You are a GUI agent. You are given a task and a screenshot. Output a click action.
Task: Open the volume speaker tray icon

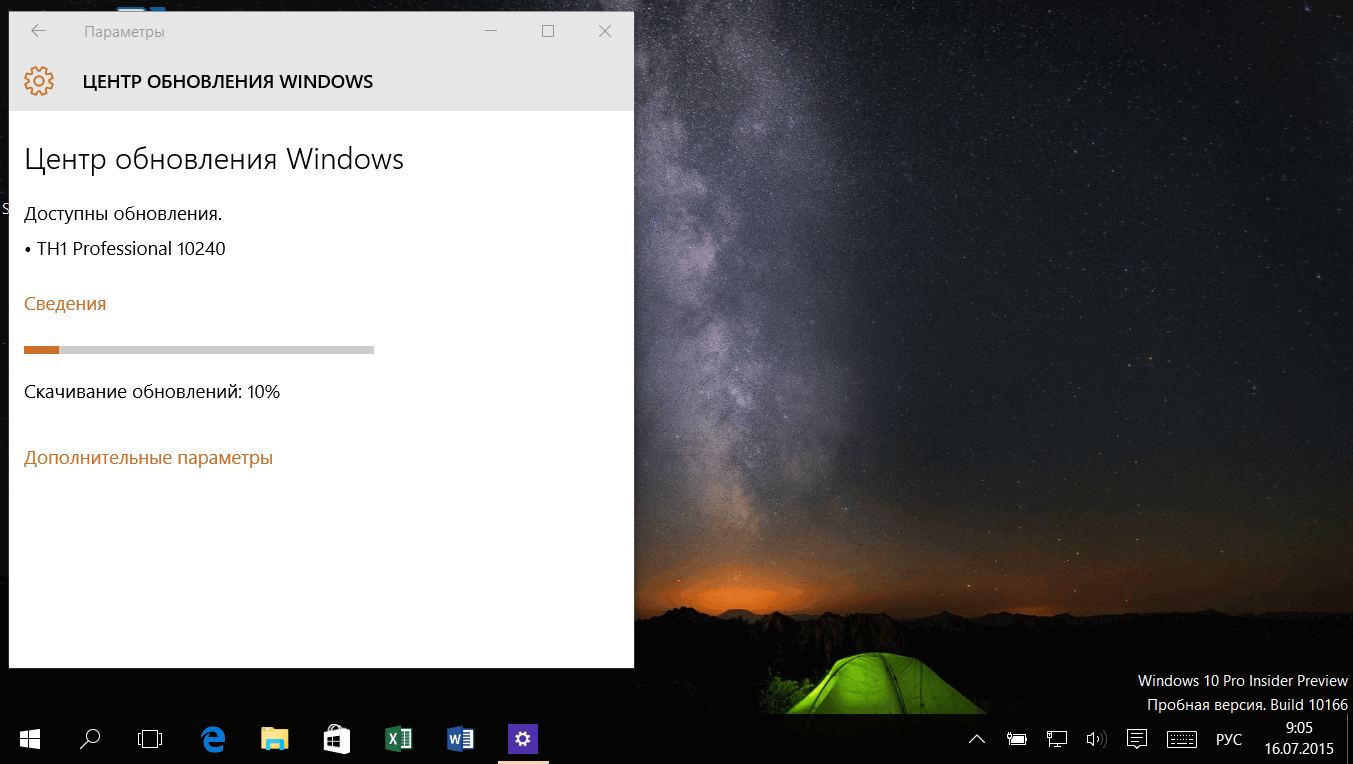(x=1096, y=740)
